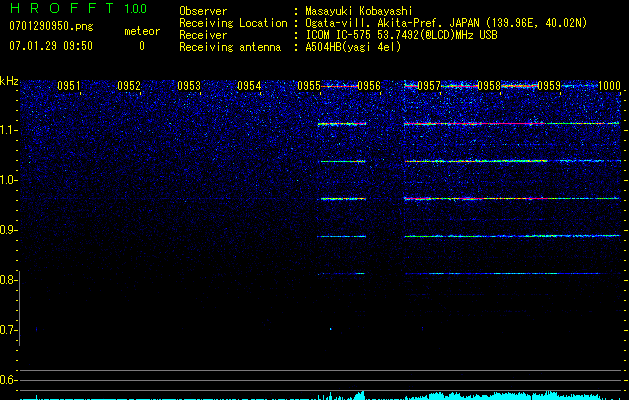Select the file name 0701290950.png
Image resolution: width=629 pixels, height=400 pixels.
pos(51,26)
